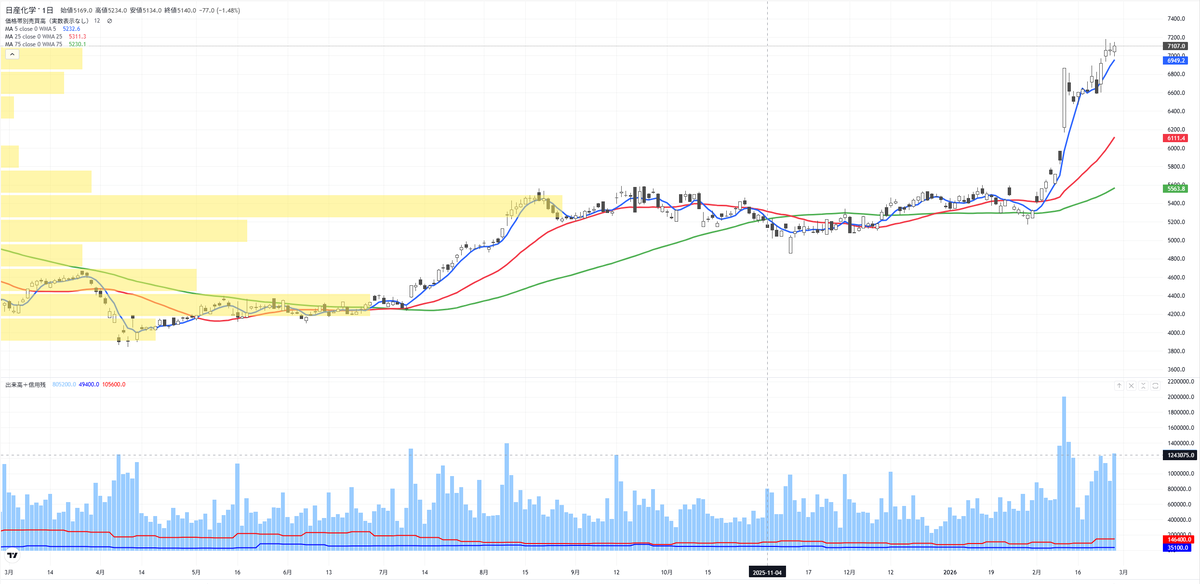1200x584 pixels.
Task: Click the 3600.0 level on price axis
Action: (x=1176, y=369)
